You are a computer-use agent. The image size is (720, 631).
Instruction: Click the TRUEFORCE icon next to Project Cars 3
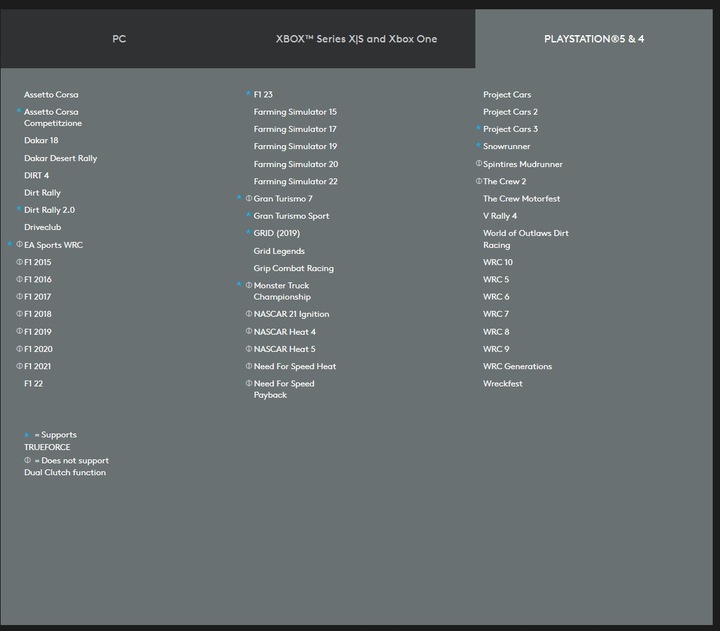click(x=478, y=129)
